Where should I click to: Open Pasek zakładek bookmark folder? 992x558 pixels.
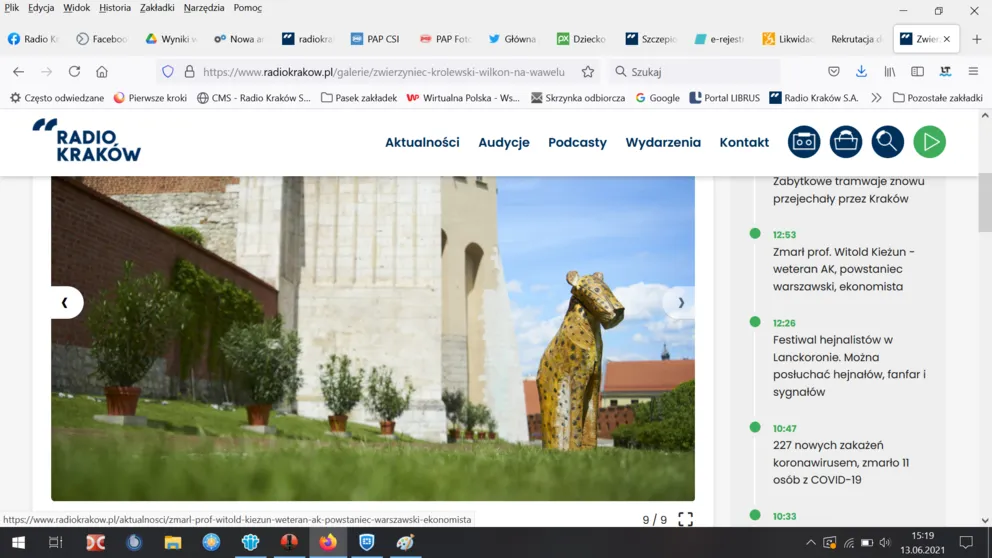358,97
